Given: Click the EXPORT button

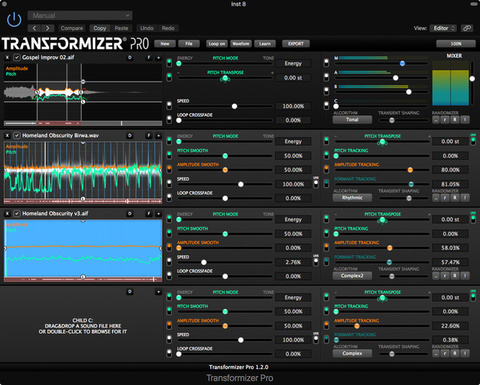Looking at the screenshot, I should coord(296,44).
